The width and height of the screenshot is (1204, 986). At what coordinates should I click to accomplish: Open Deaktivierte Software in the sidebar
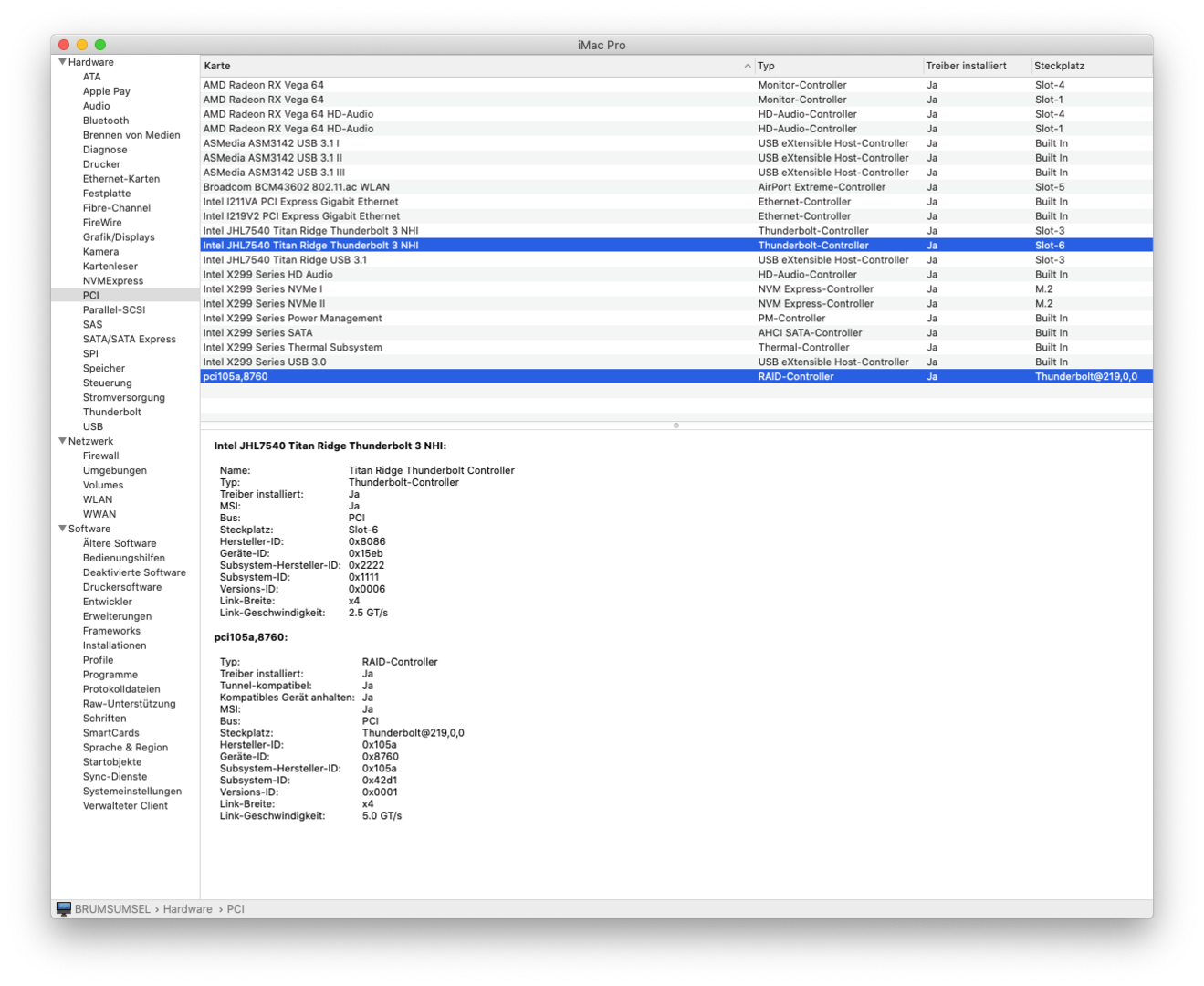coord(134,573)
